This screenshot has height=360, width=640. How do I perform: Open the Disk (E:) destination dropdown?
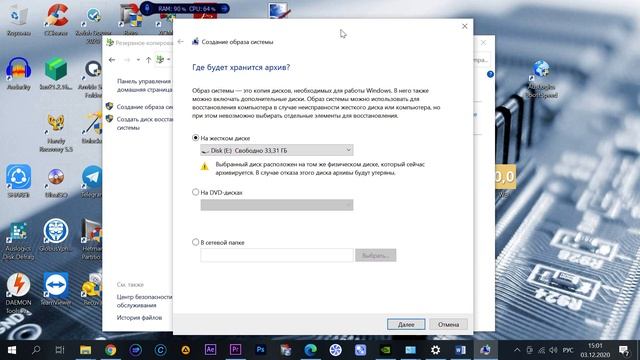277,150
